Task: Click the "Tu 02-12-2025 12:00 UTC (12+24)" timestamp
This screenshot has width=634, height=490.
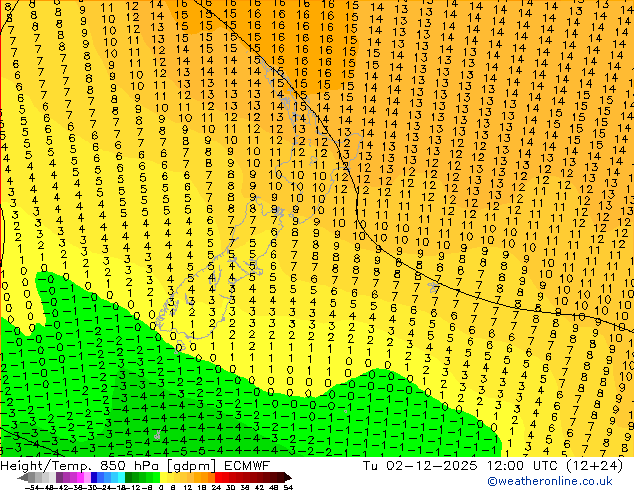Action: 493,466
